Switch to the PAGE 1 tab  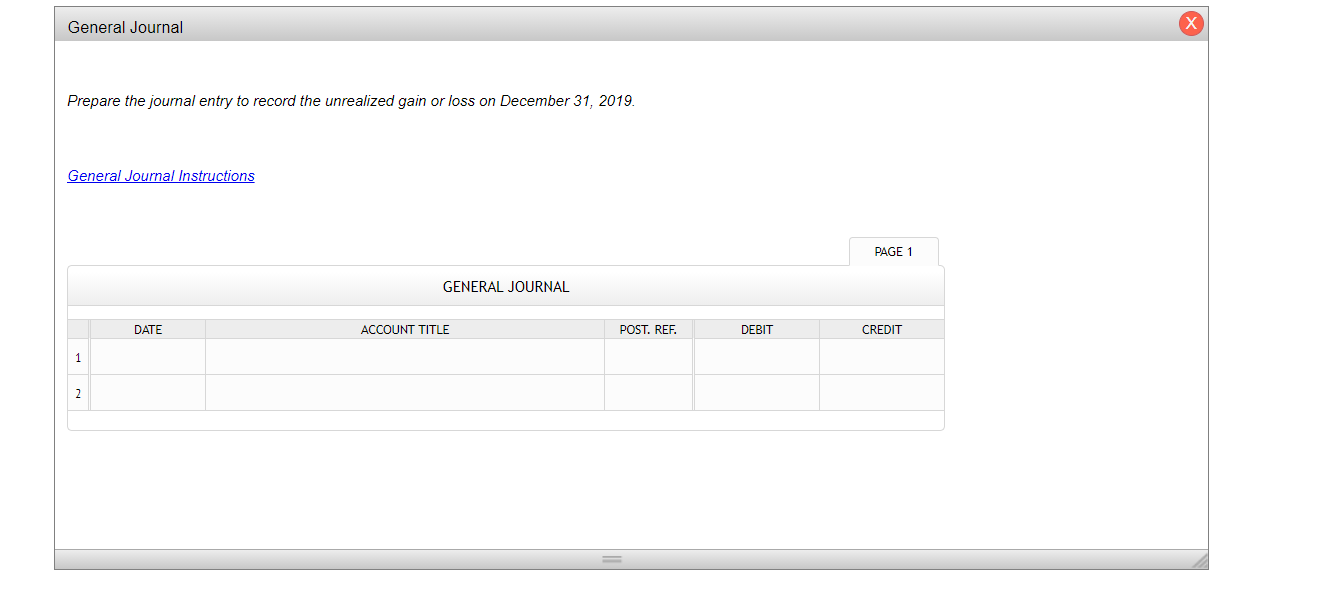click(x=893, y=251)
